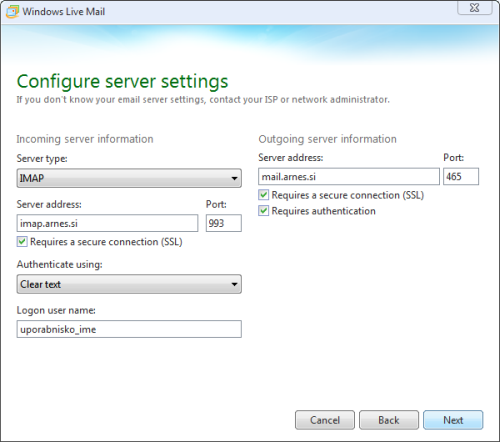500x442 pixels.
Task: Click the incoming server address field imap.arnes.si
Action: (x=107, y=223)
